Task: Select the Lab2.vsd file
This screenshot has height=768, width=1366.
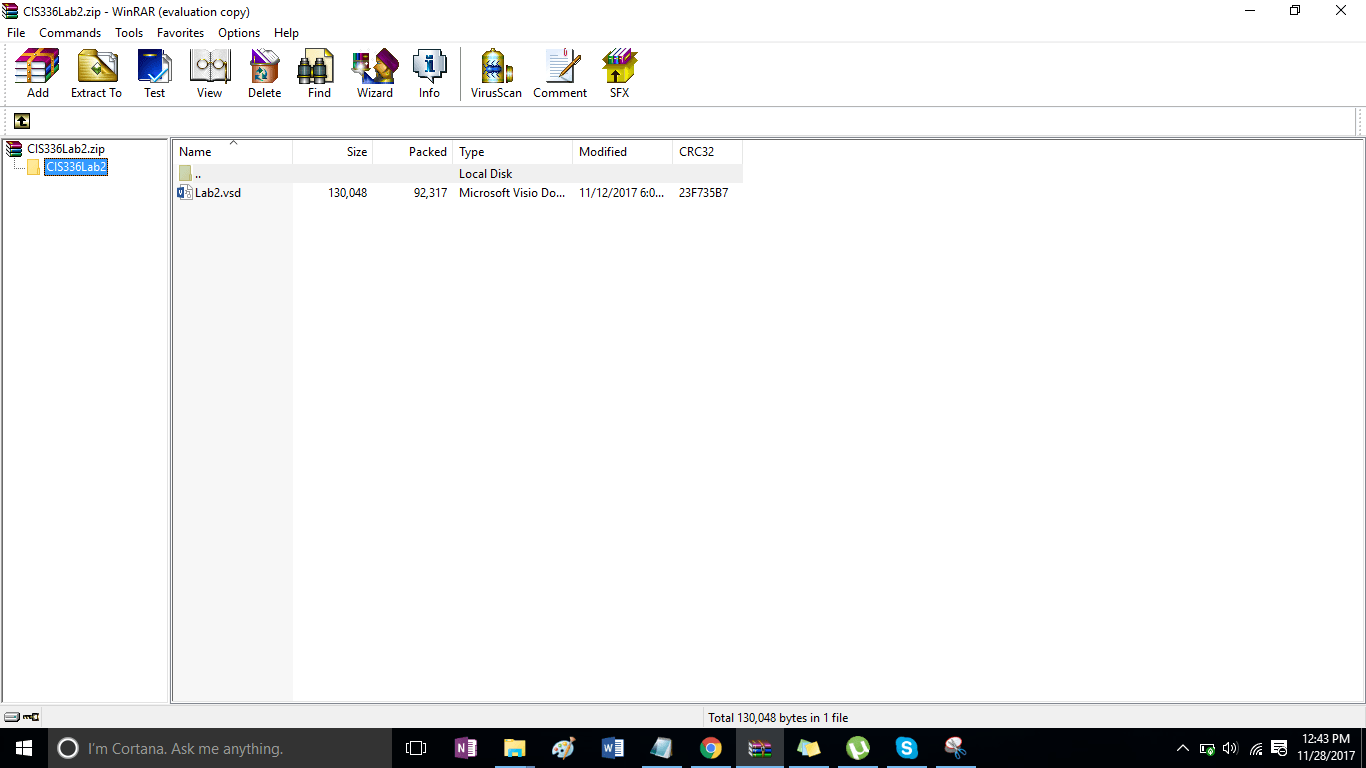Action: pos(218,193)
